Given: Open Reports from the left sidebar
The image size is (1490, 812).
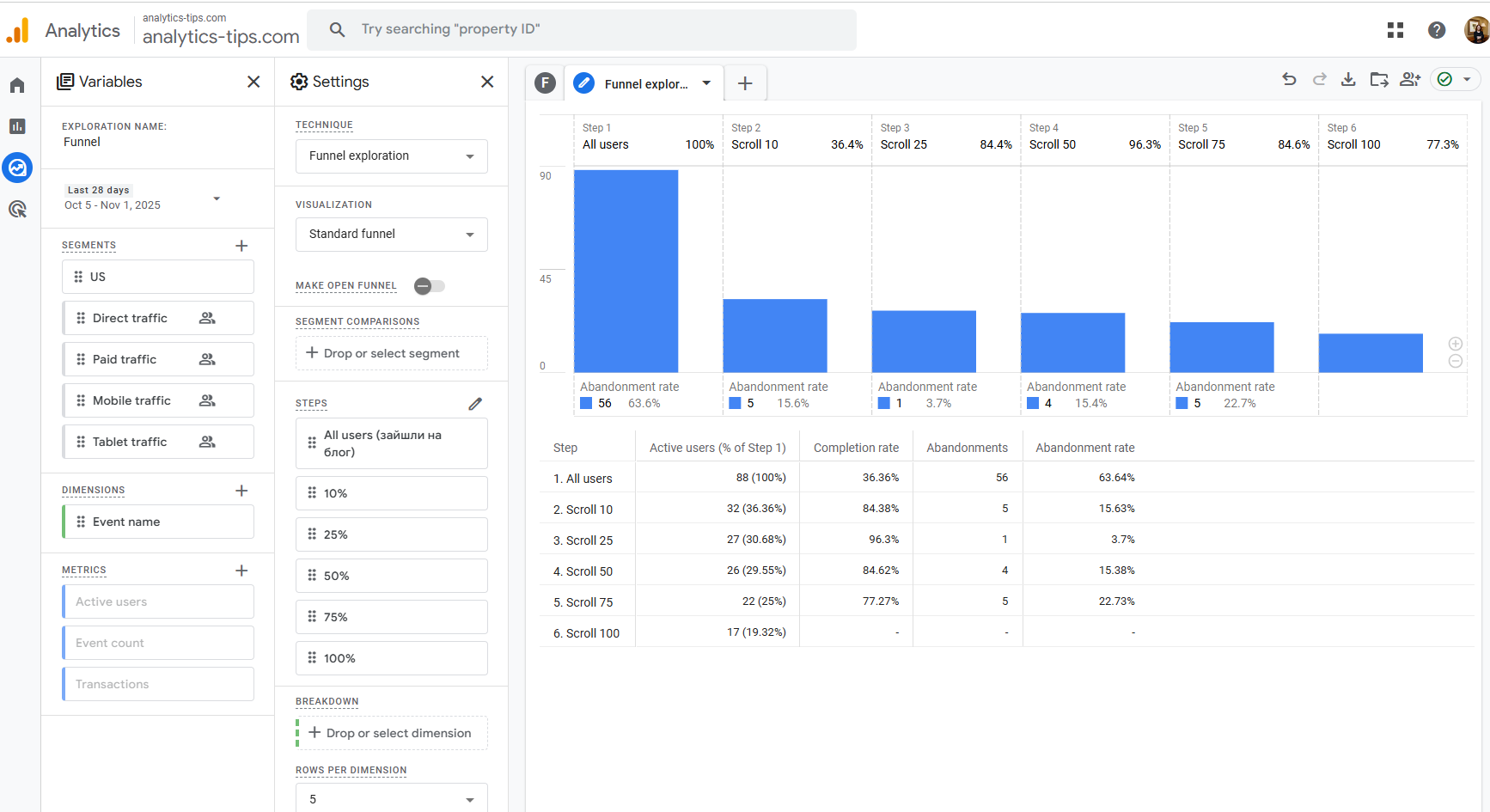Looking at the screenshot, I should coord(17,126).
